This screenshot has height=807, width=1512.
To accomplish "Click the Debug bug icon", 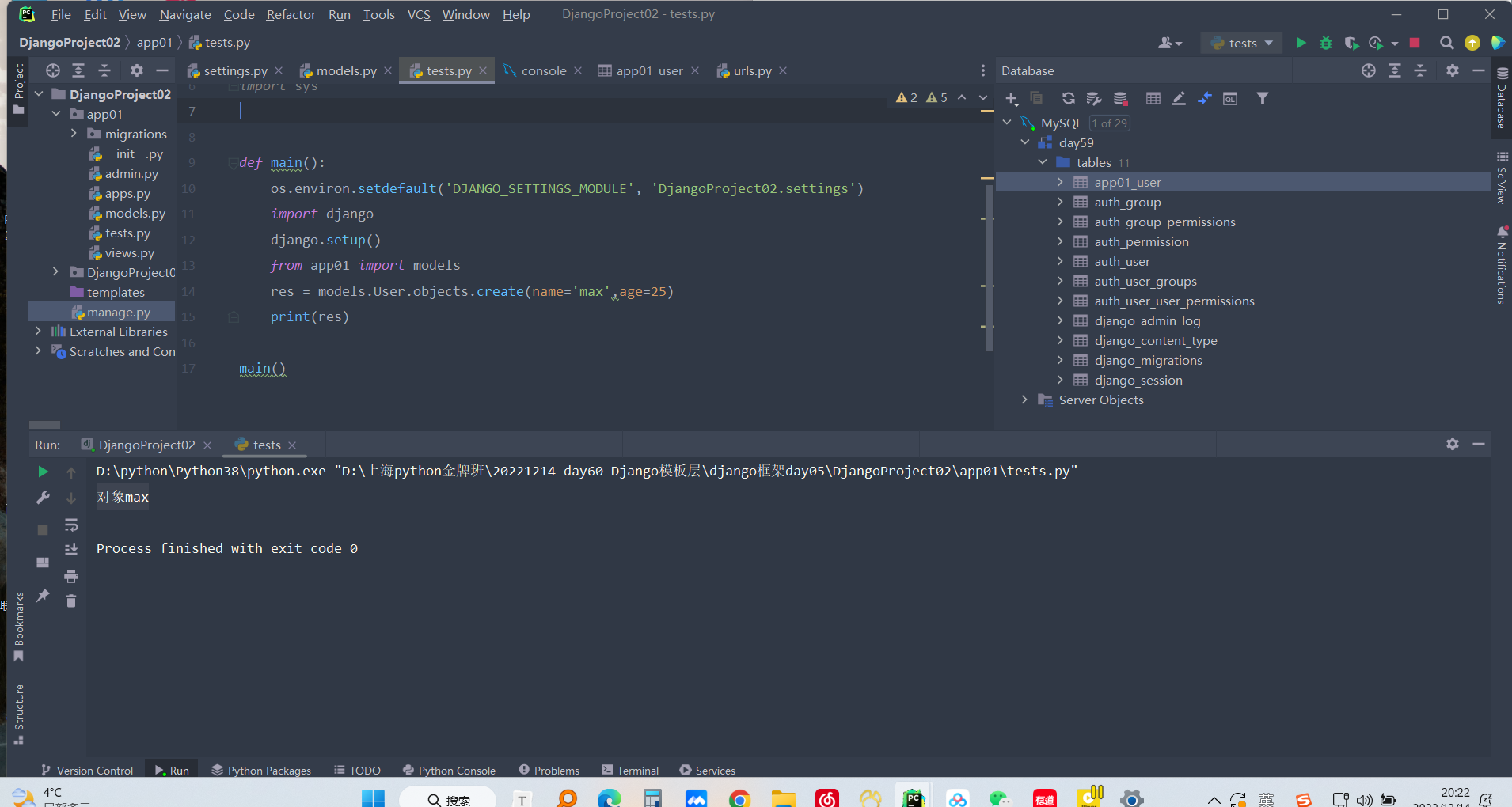I will click(1326, 43).
